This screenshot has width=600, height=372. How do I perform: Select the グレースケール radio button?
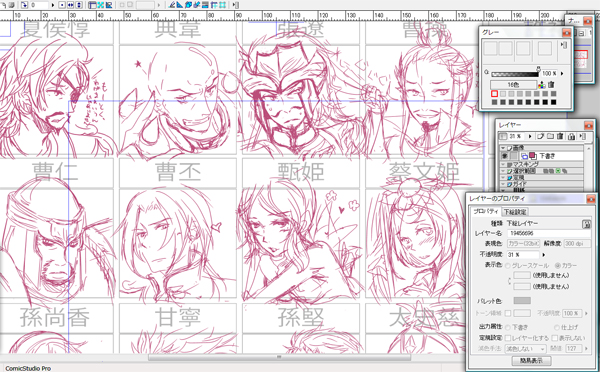click(x=508, y=265)
